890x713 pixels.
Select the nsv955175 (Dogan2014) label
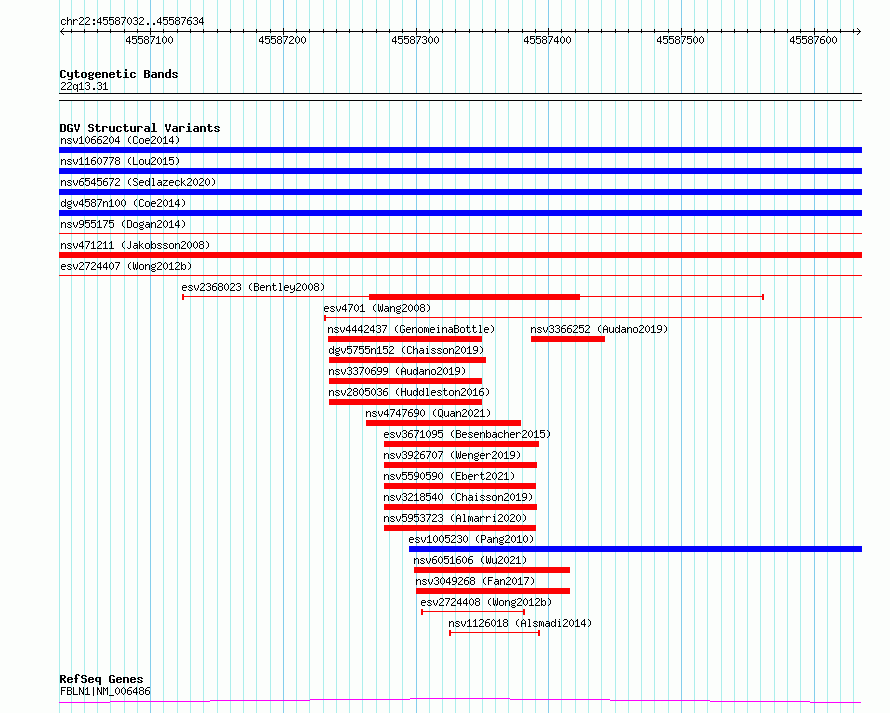click(123, 224)
